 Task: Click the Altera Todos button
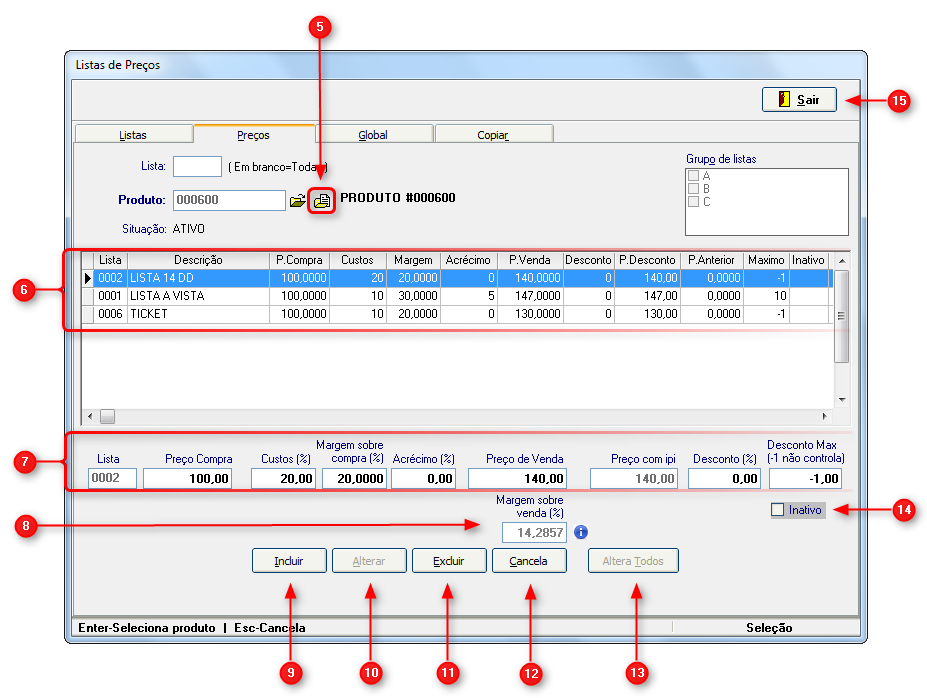tap(633, 561)
